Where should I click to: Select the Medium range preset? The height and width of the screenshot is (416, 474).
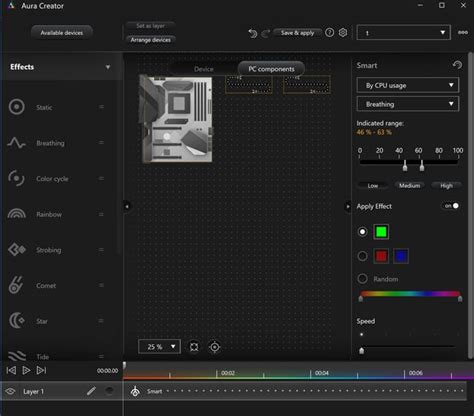410,185
